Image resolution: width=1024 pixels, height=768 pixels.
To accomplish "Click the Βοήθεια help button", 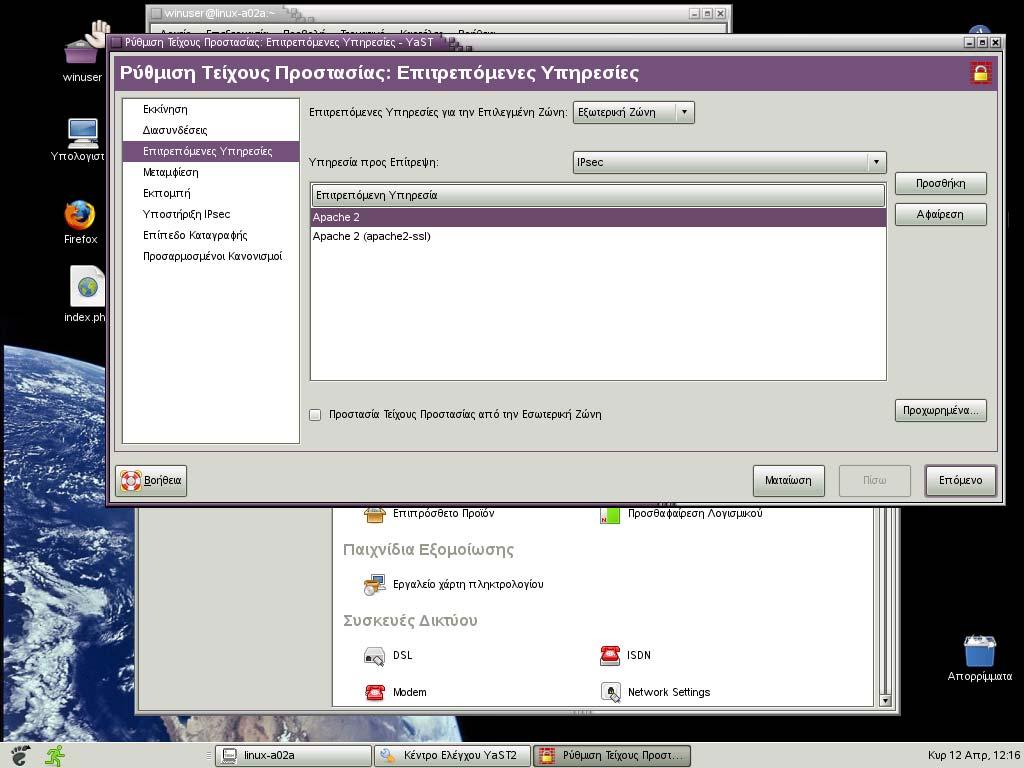I will 152,481.
